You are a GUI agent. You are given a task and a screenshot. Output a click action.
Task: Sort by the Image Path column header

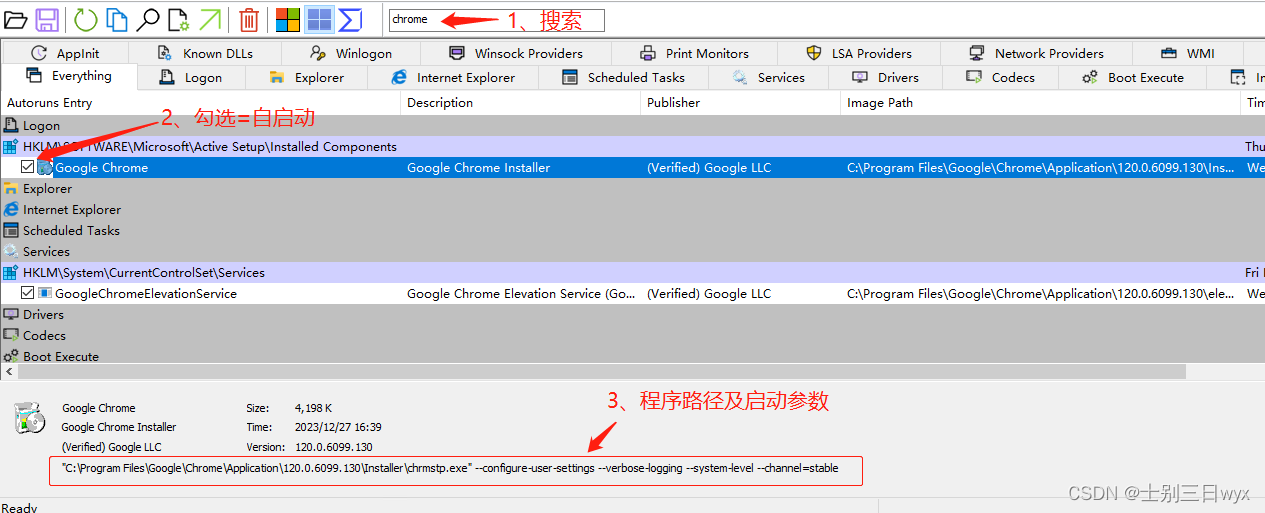[1040, 102]
